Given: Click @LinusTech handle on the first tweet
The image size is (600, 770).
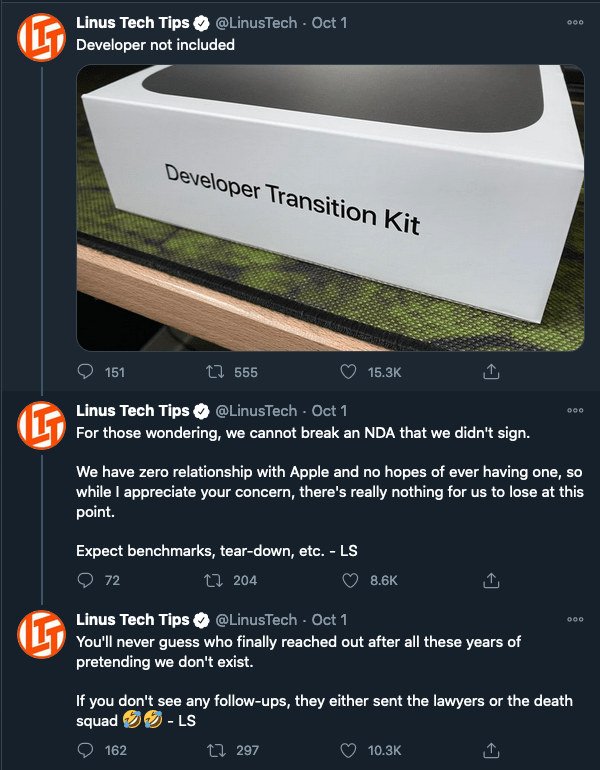Looking at the screenshot, I should click(x=256, y=23).
